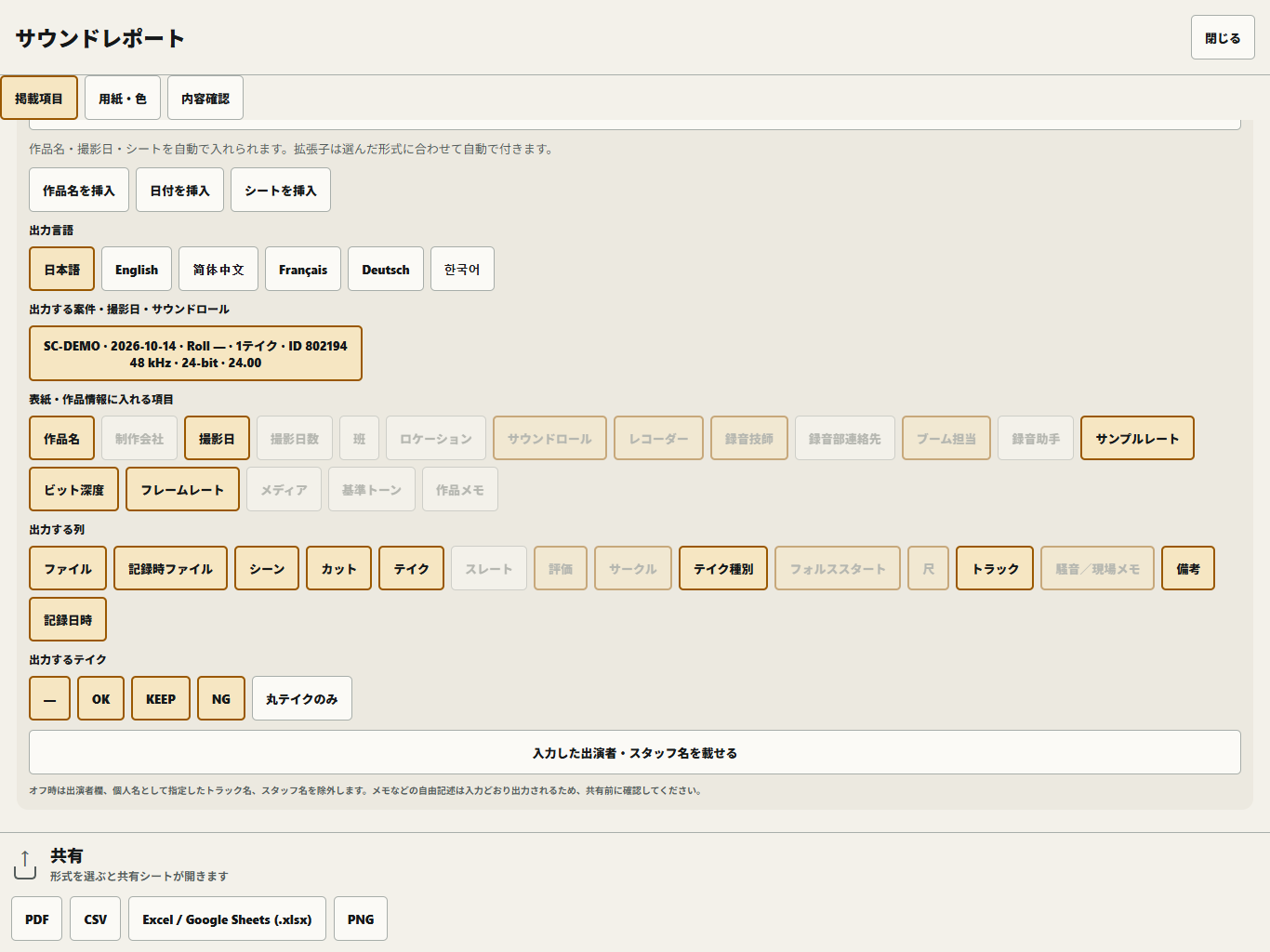The width and height of the screenshot is (1270, 952).
Task: Close the dialog with 閉じる button
Action: [x=1223, y=37]
